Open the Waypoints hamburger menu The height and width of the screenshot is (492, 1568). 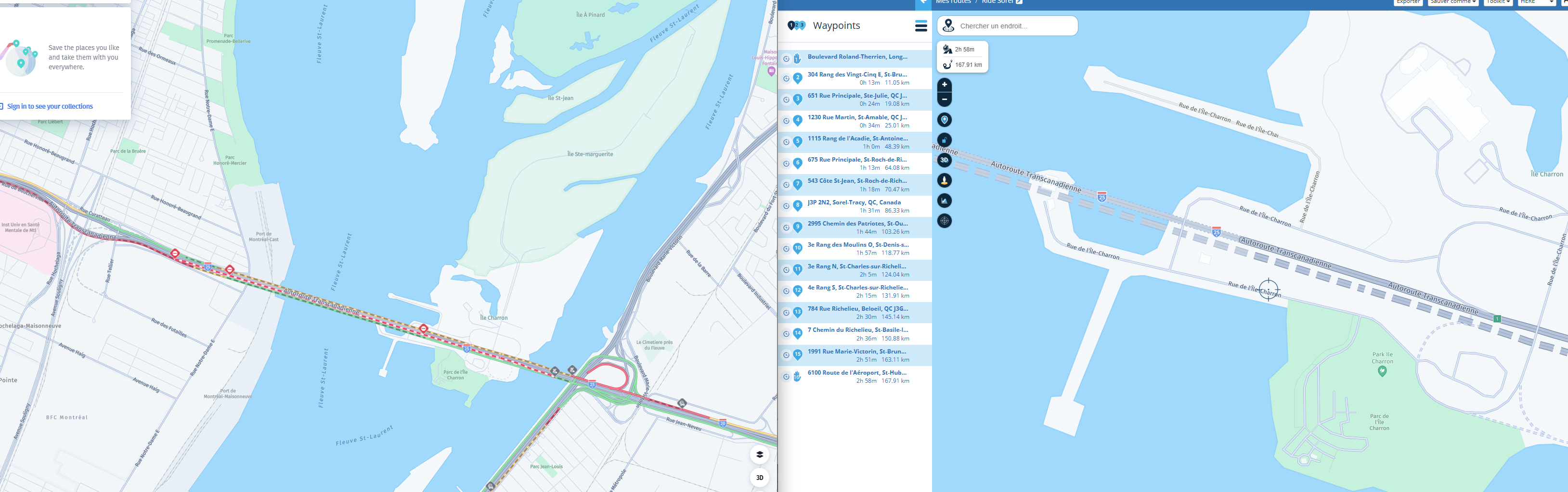(921, 25)
